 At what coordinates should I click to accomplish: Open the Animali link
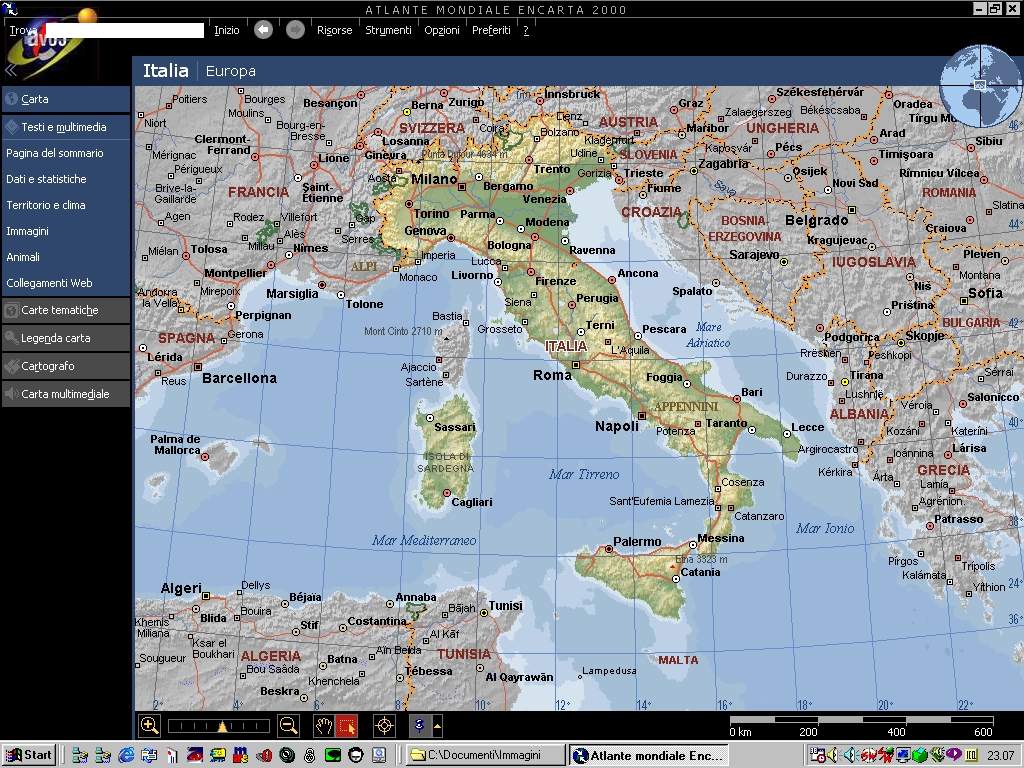(23, 257)
